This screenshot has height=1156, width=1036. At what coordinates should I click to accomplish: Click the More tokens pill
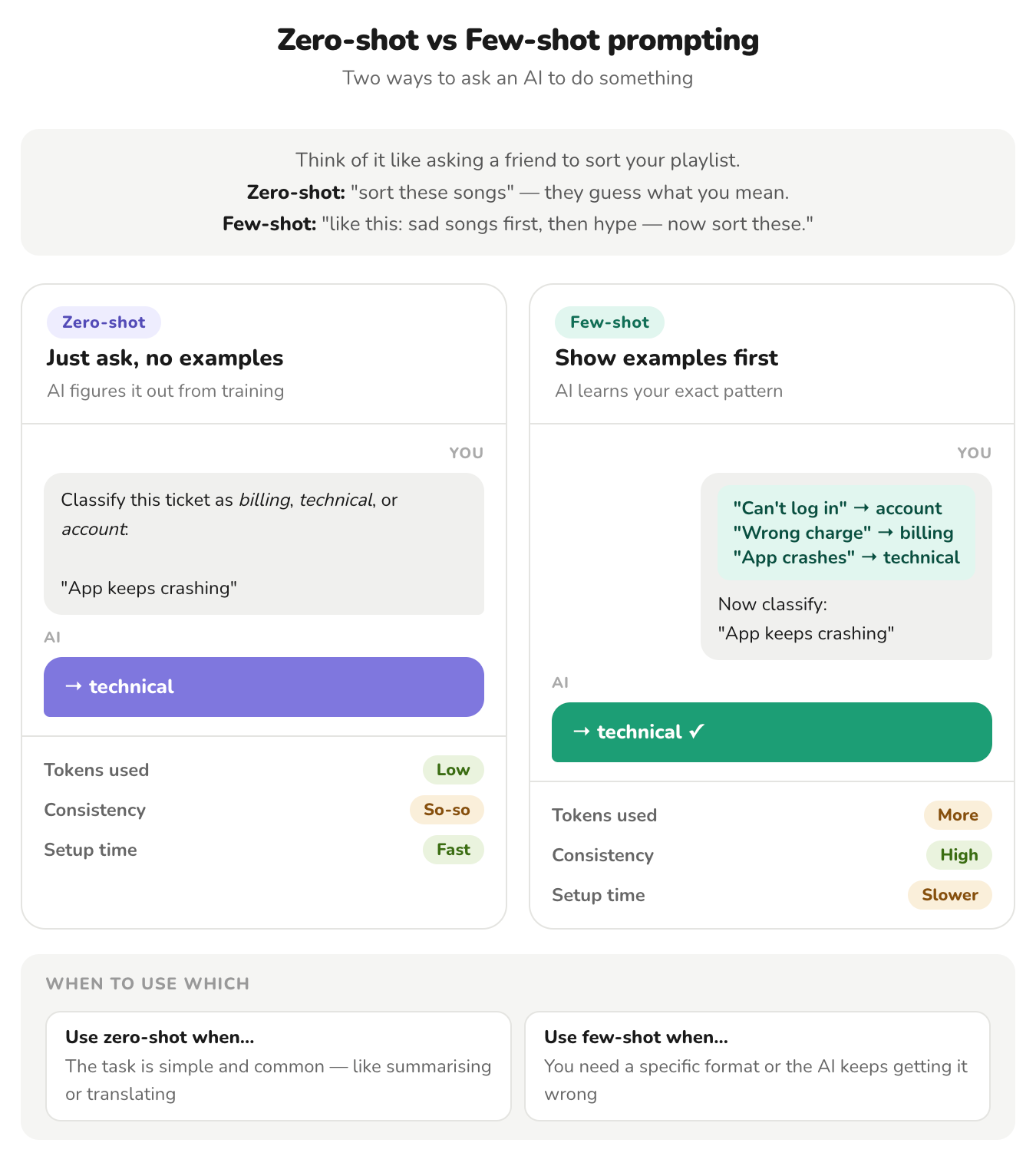(958, 815)
